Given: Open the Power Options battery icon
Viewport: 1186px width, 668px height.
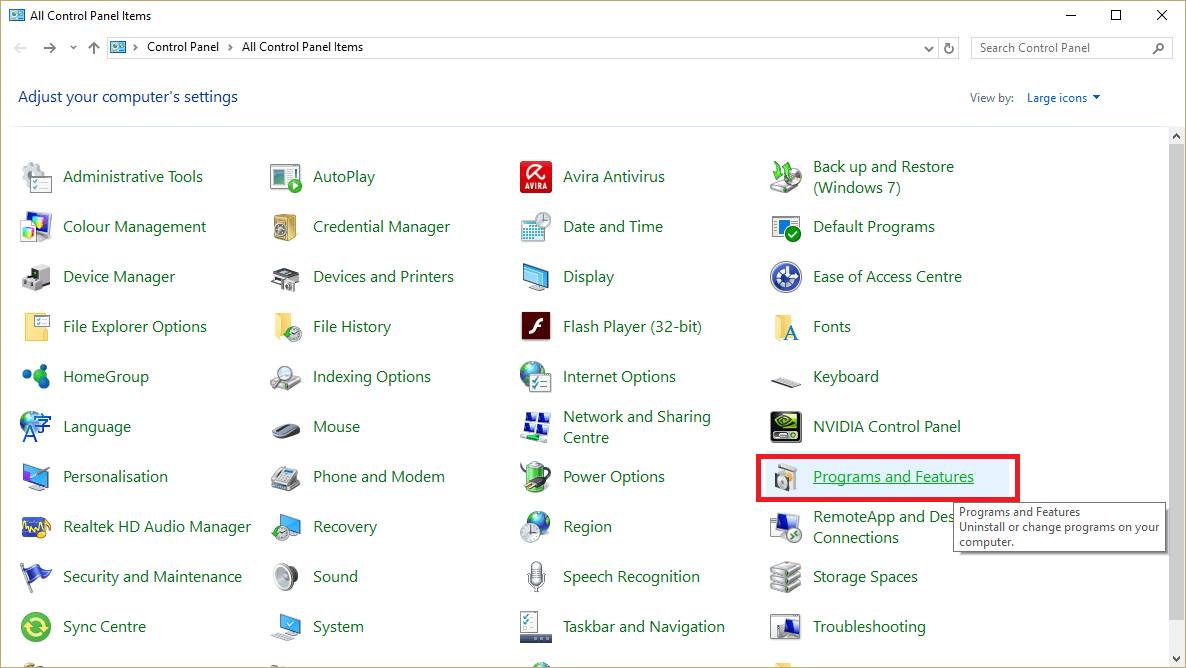Looking at the screenshot, I should (x=536, y=477).
